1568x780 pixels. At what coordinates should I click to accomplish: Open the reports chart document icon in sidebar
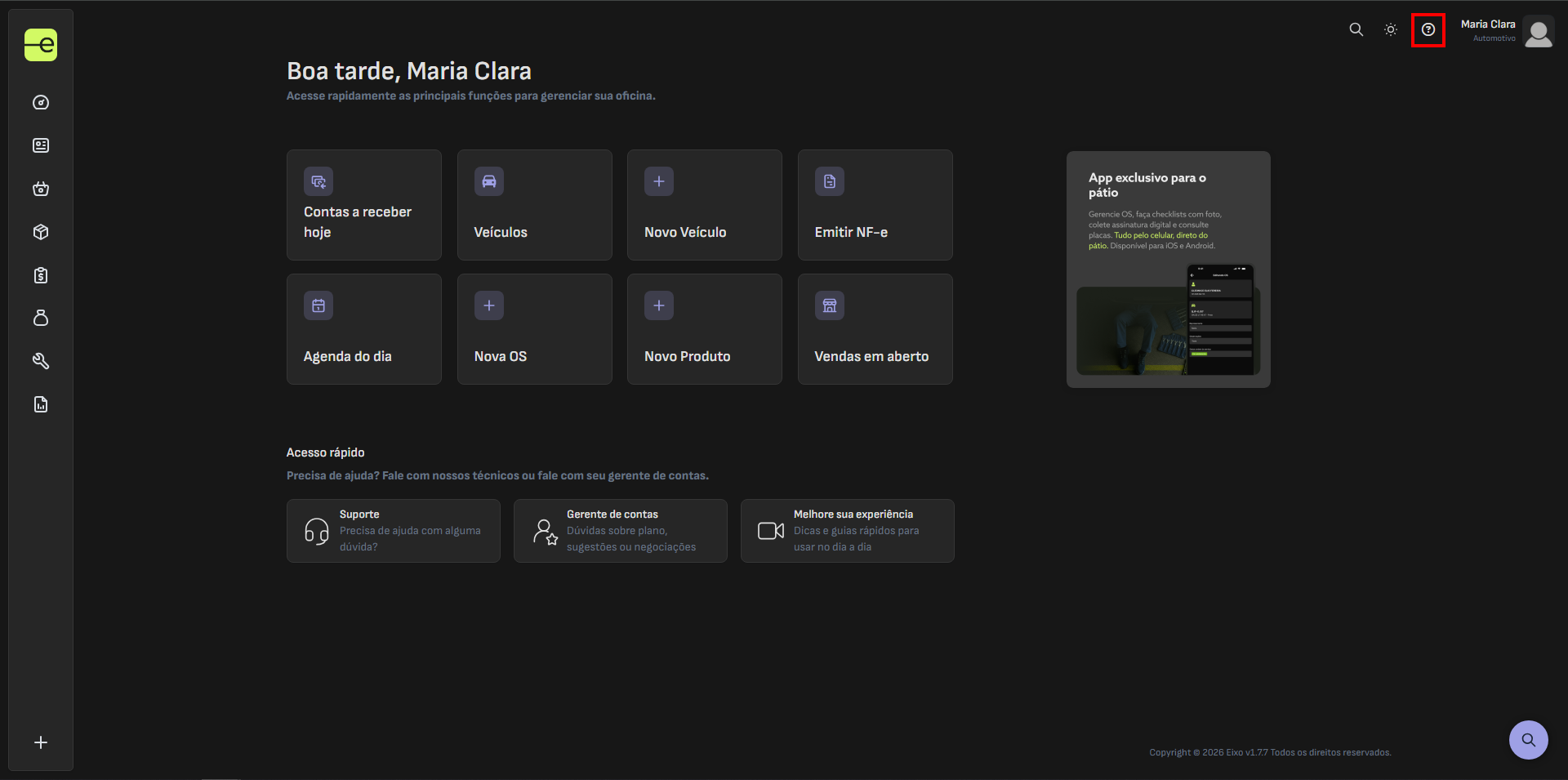(41, 404)
